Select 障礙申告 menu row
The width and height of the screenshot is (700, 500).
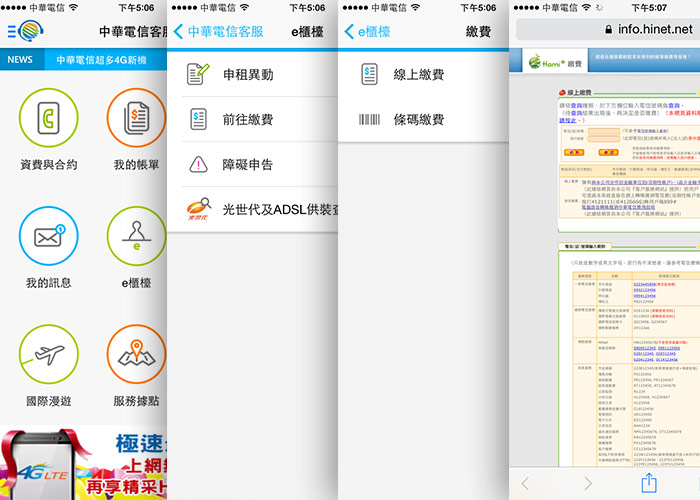252,164
